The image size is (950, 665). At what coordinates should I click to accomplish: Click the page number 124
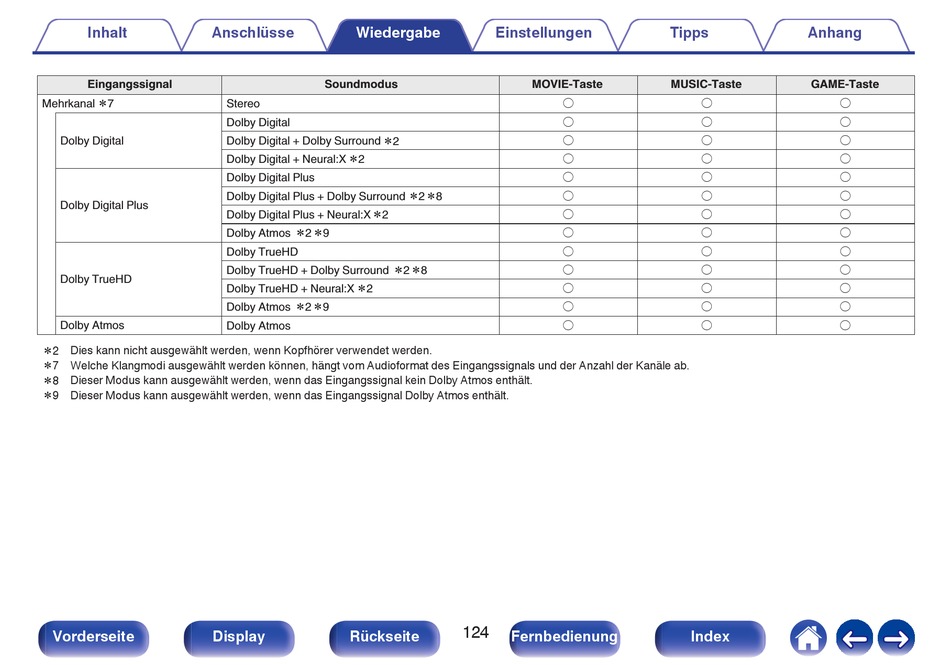tap(476, 633)
